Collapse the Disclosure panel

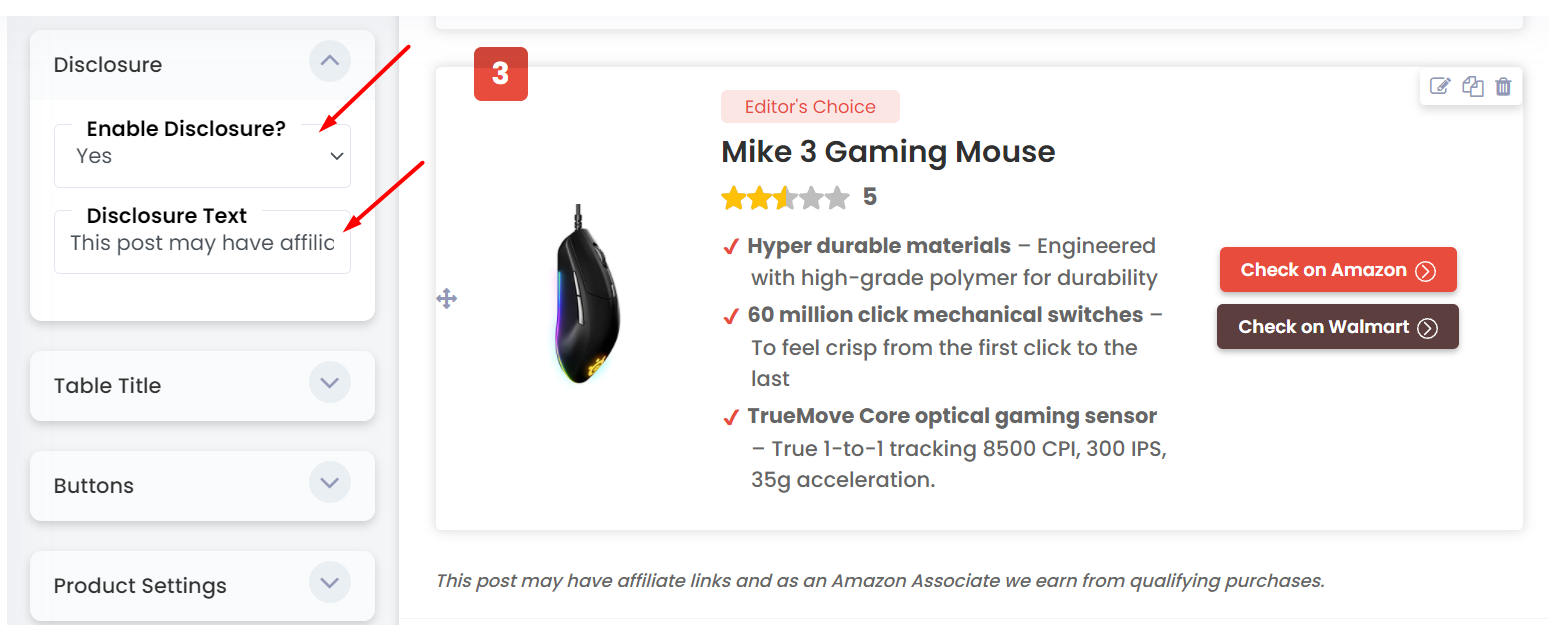pos(330,61)
